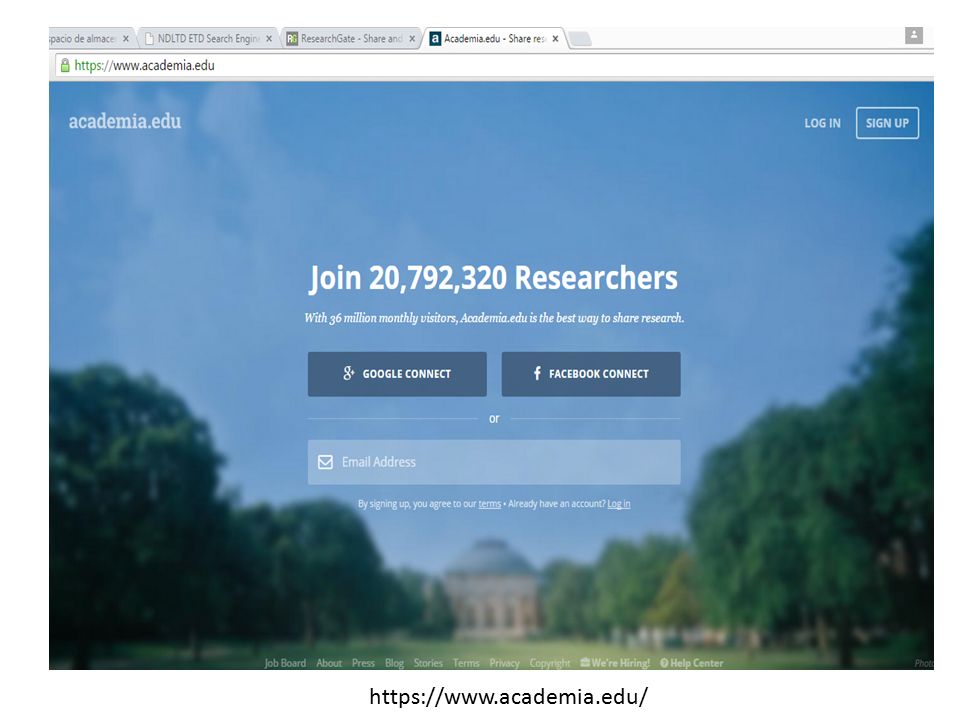Image resolution: width=960 pixels, height=720 pixels.
Task: Open the Terms footer link
Action: coord(466,663)
